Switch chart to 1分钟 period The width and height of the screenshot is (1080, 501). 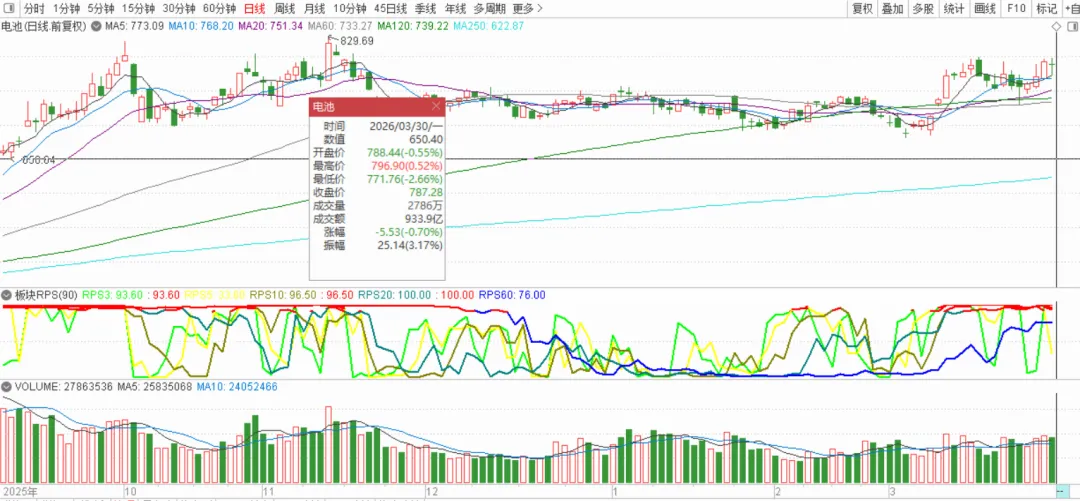[66, 9]
